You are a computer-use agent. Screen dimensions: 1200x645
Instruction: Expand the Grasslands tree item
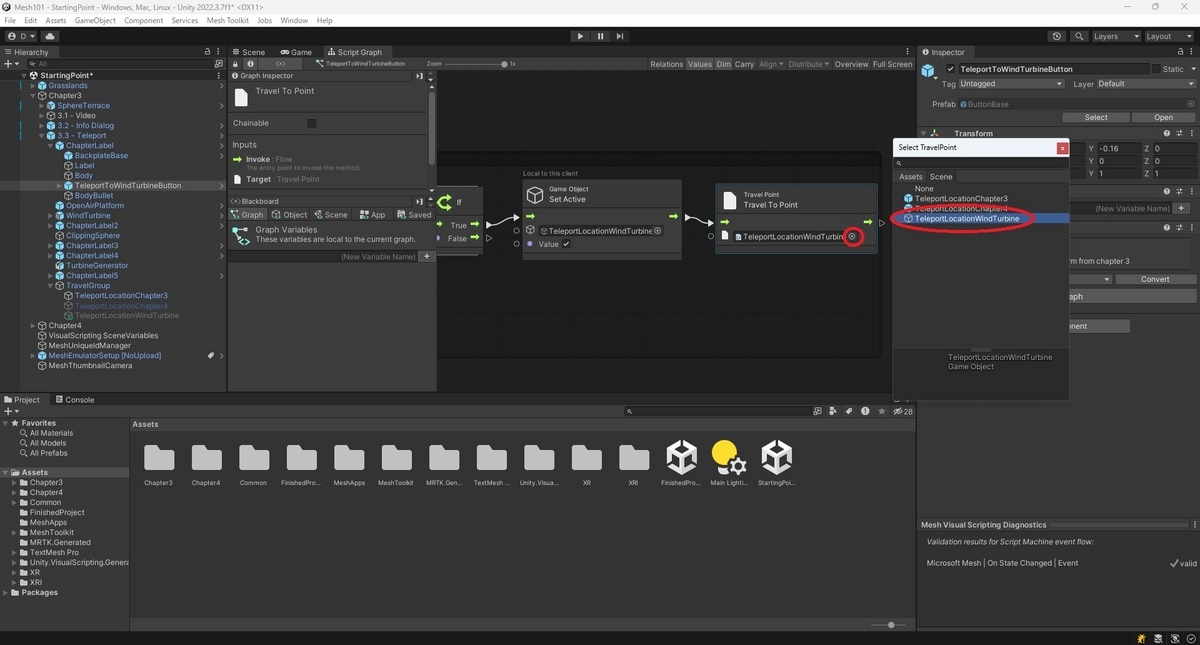click(33, 86)
